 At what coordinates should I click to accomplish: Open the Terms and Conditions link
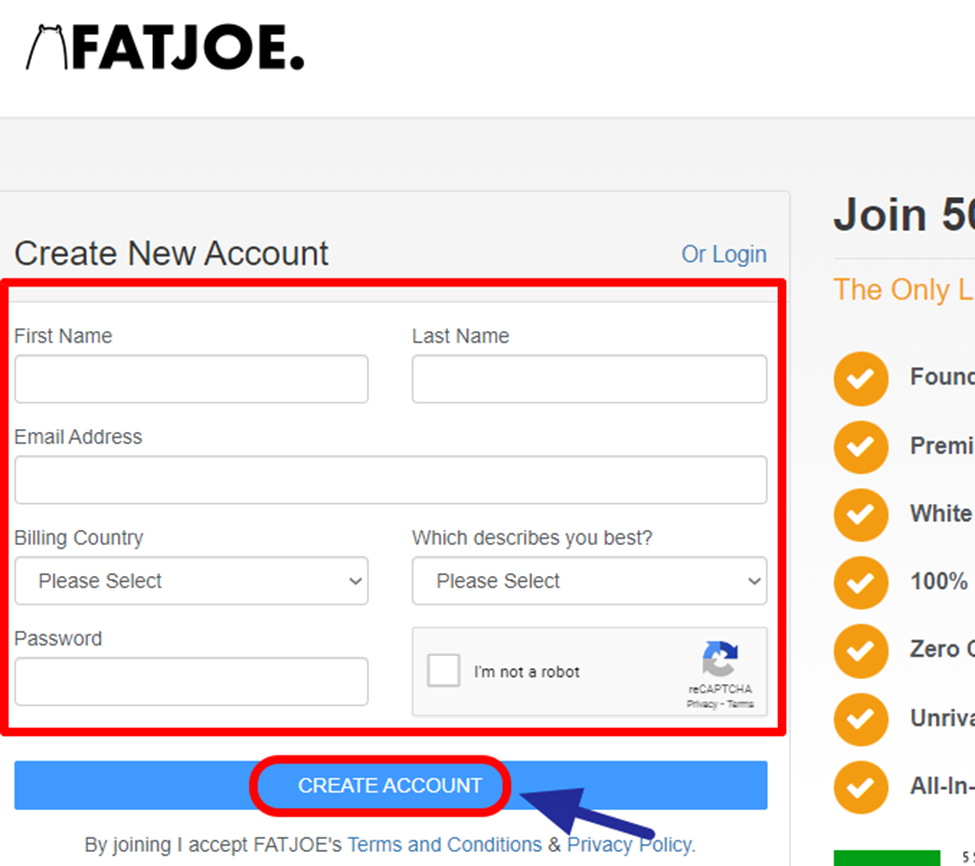(444, 845)
